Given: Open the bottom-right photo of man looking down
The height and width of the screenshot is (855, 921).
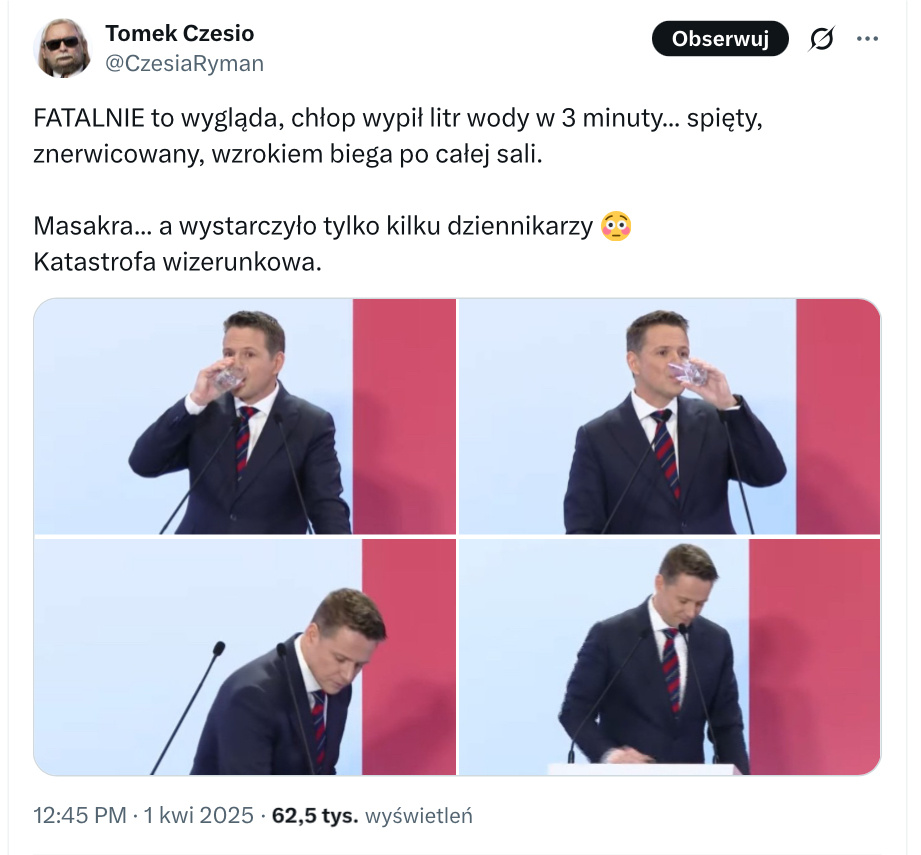Looking at the screenshot, I should pyautogui.click(x=669, y=657).
